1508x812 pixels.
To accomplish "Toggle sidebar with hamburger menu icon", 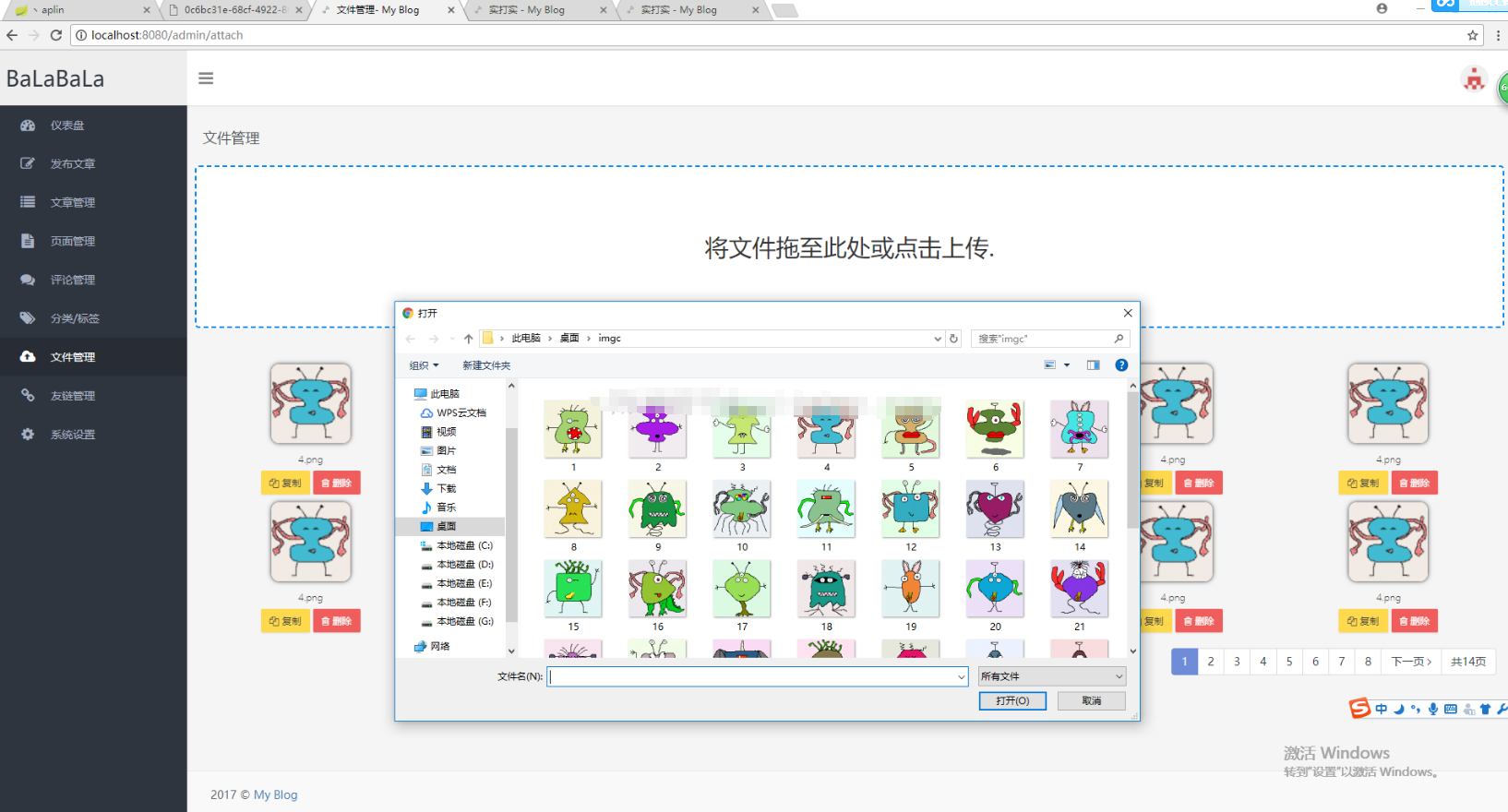I will (x=206, y=78).
